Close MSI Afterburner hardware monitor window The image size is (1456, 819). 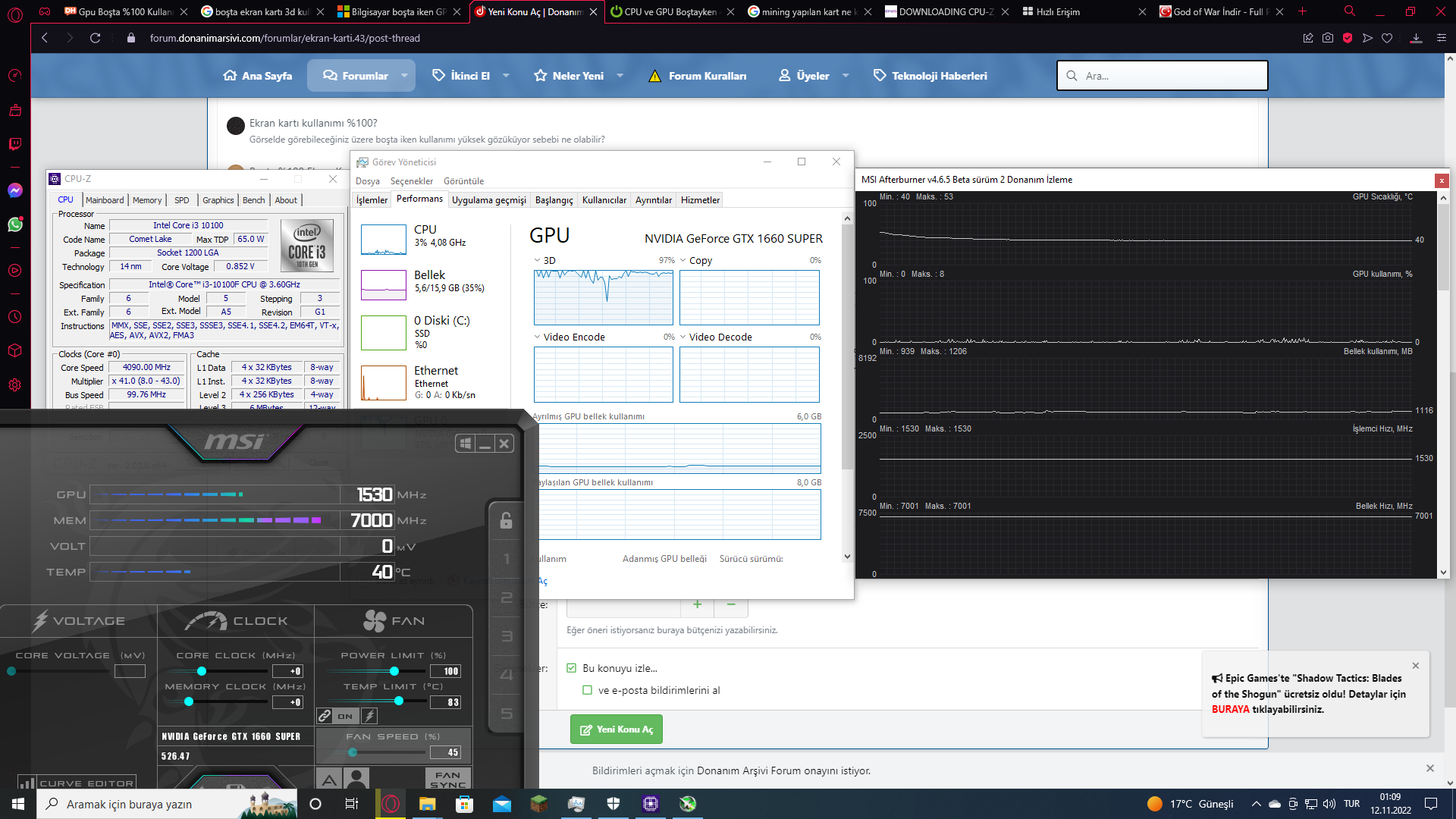coord(1442,180)
